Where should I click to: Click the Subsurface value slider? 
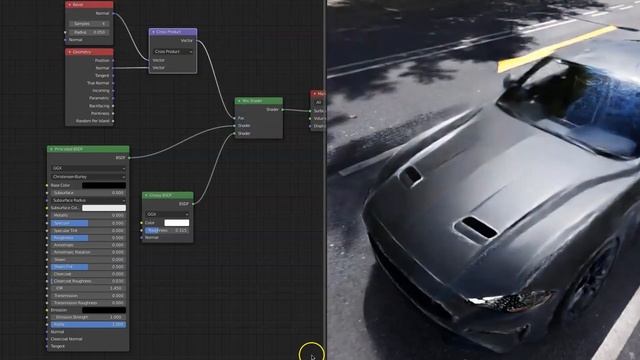click(88, 193)
